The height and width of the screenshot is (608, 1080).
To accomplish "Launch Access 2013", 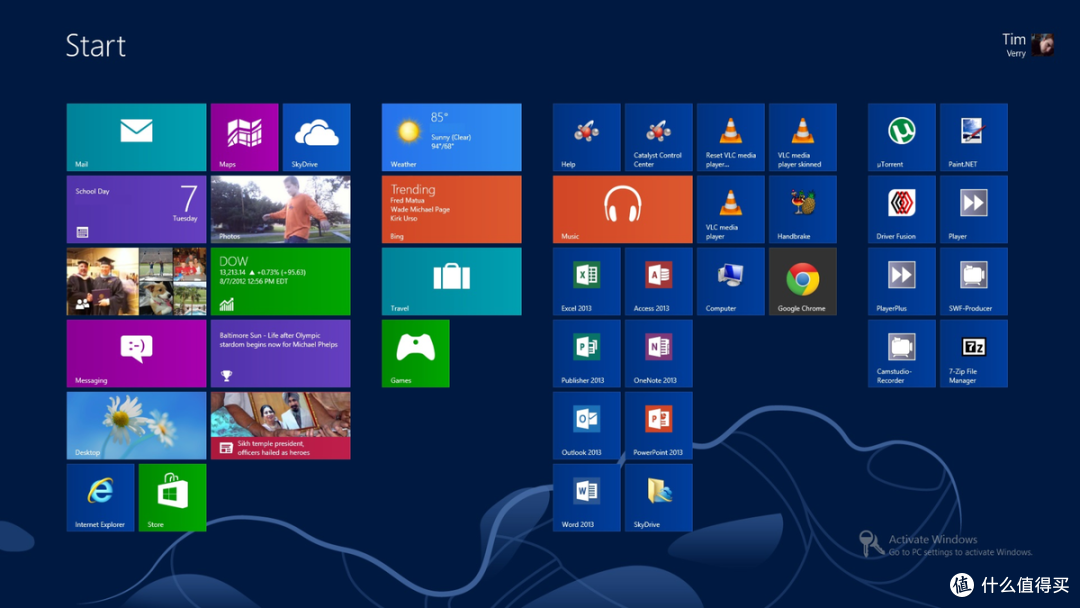I will click(658, 282).
